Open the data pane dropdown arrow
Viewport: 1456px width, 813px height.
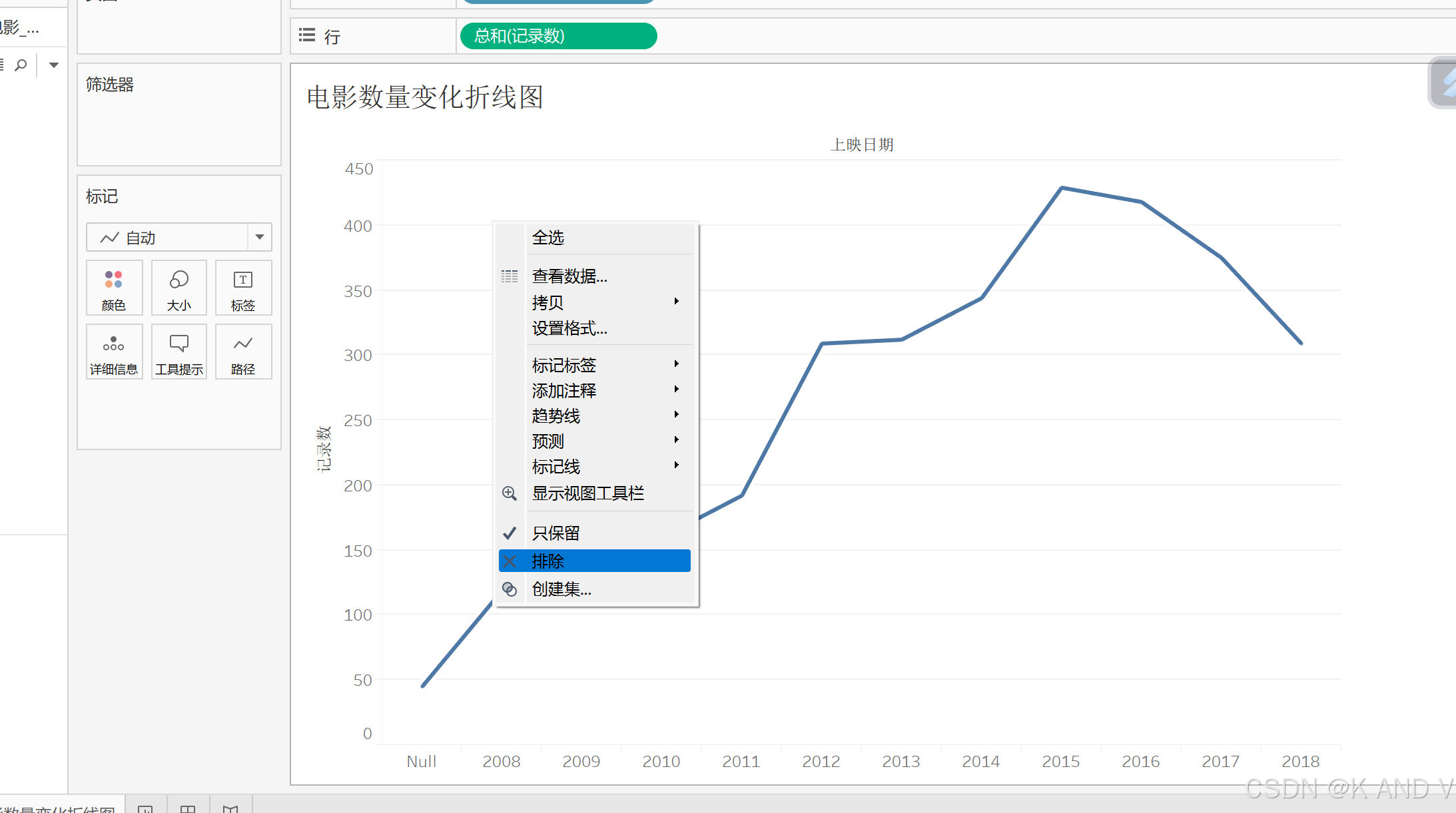(x=54, y=65)
